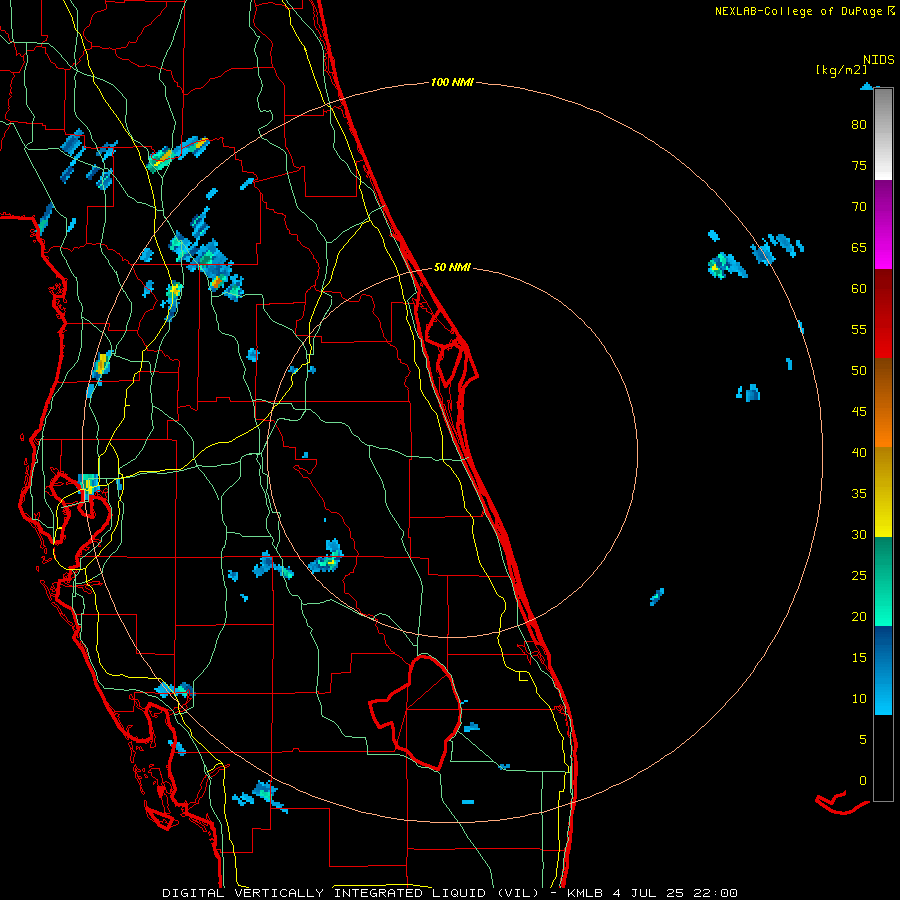Click the NEXLAB-College of DuPage credit text
Viewport: 900px width, 900px height.
pyautogui.click(x=800, y=11)
